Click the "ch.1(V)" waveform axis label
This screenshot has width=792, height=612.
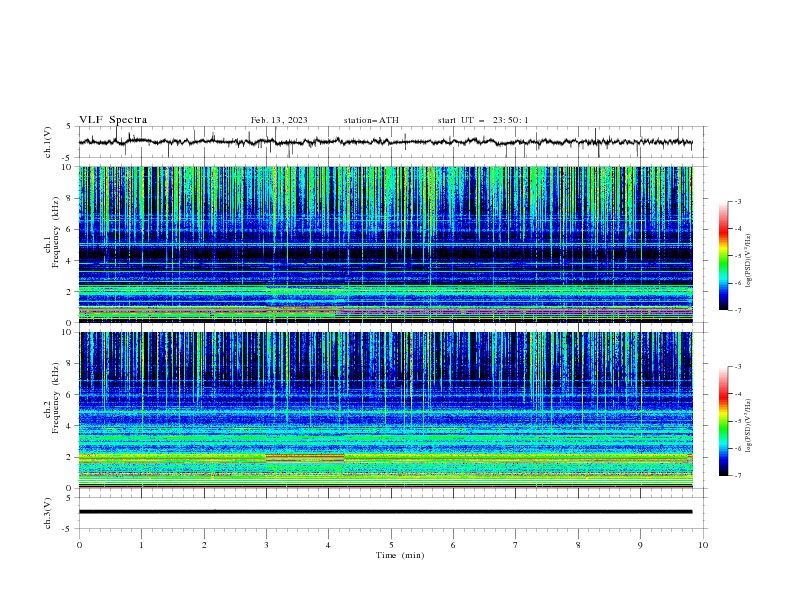click(x=48, y=142)
